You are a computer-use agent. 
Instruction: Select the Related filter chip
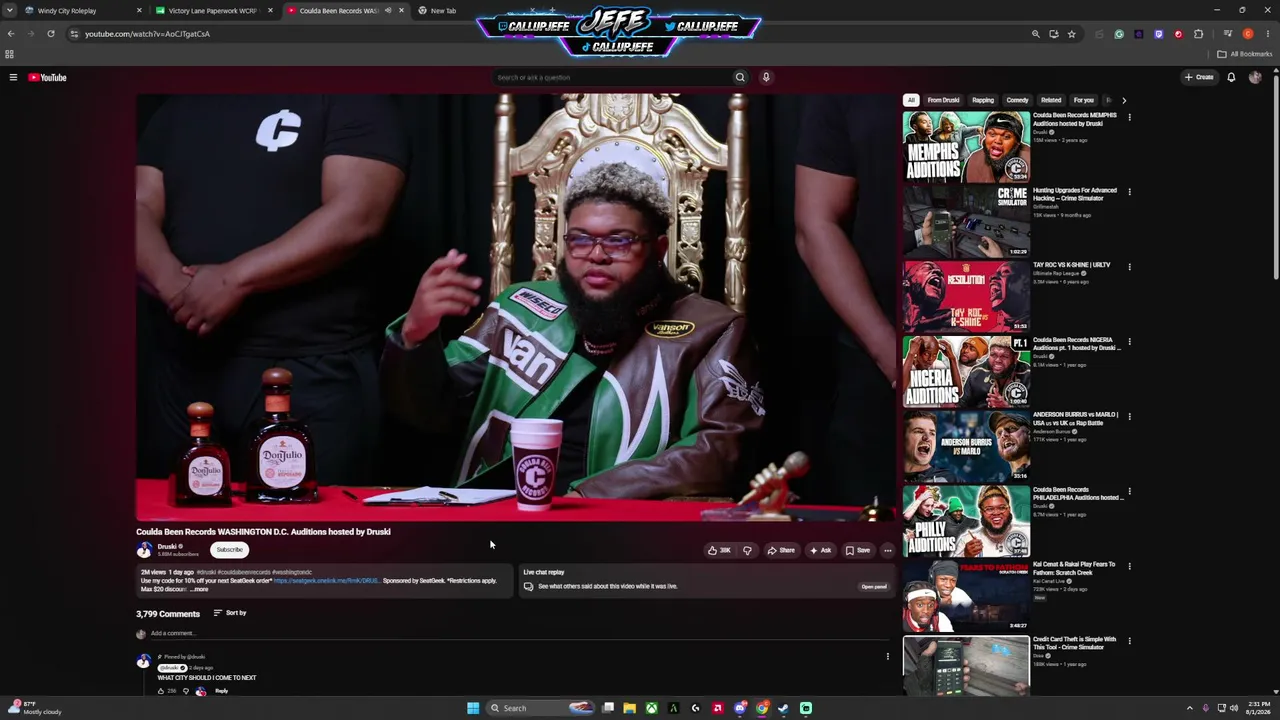[1051, 100]
